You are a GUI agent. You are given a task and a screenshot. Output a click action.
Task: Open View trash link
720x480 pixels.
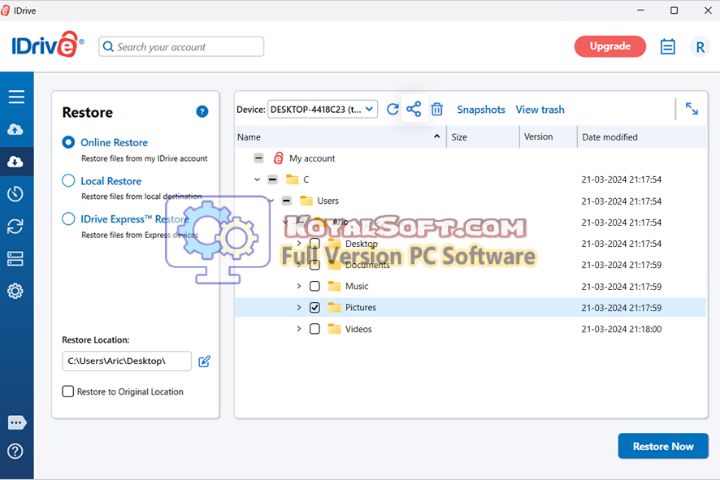(x=540, y=109)
